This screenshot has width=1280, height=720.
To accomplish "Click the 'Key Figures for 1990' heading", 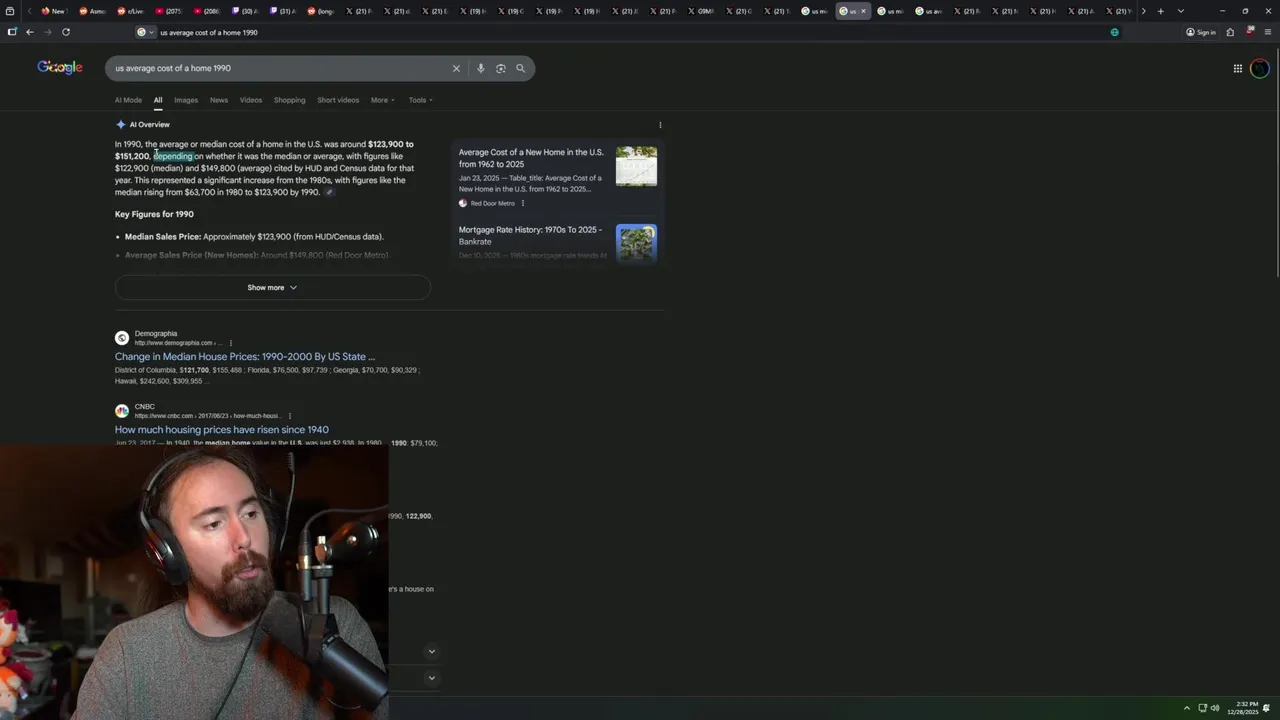I will [154, 214].
